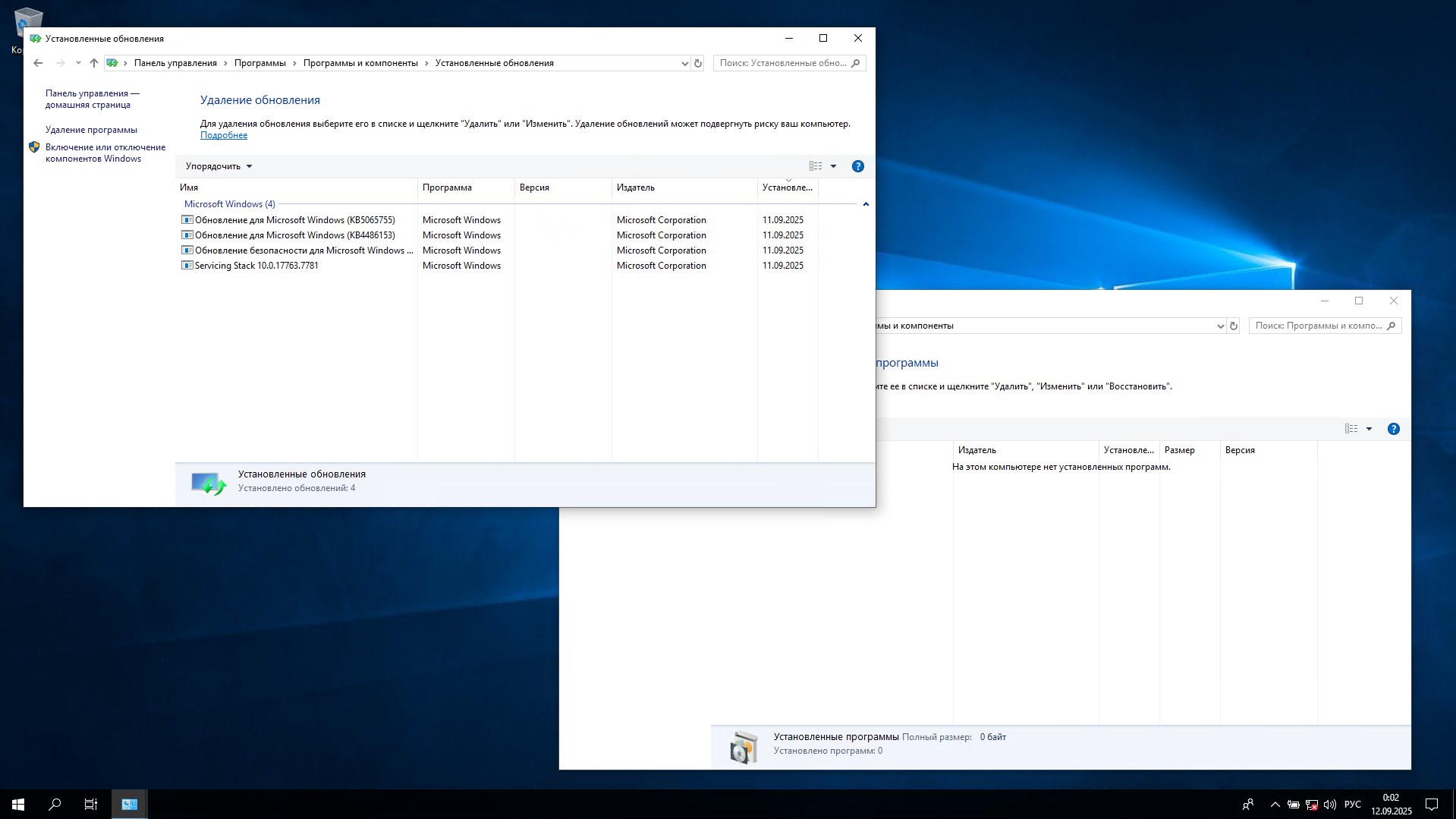This screenshot has height=819, width=1456.
Task: Sort by 'Версия' column in Updates window
Action: 563,187
